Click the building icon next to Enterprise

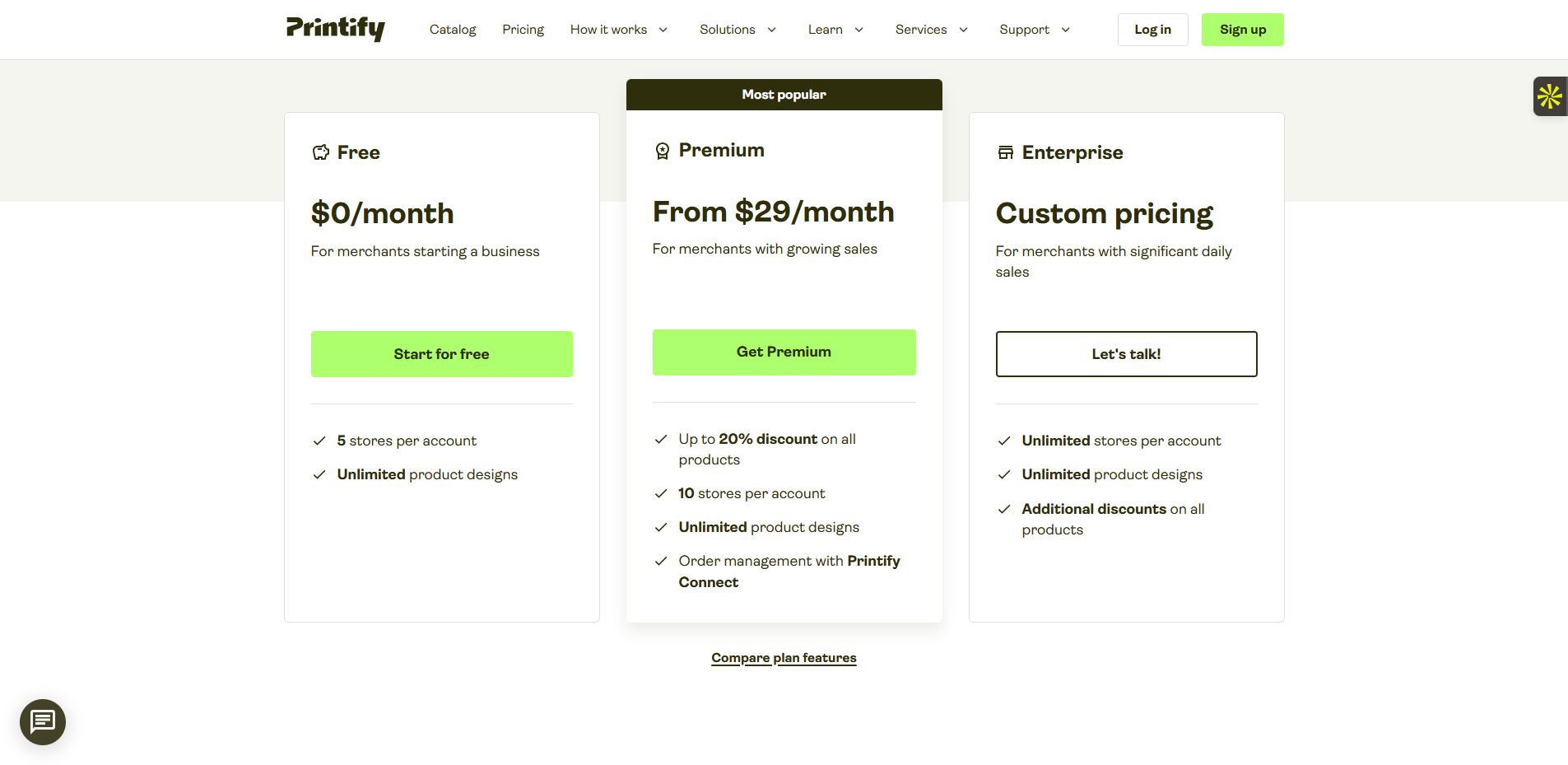point(1005,152)
